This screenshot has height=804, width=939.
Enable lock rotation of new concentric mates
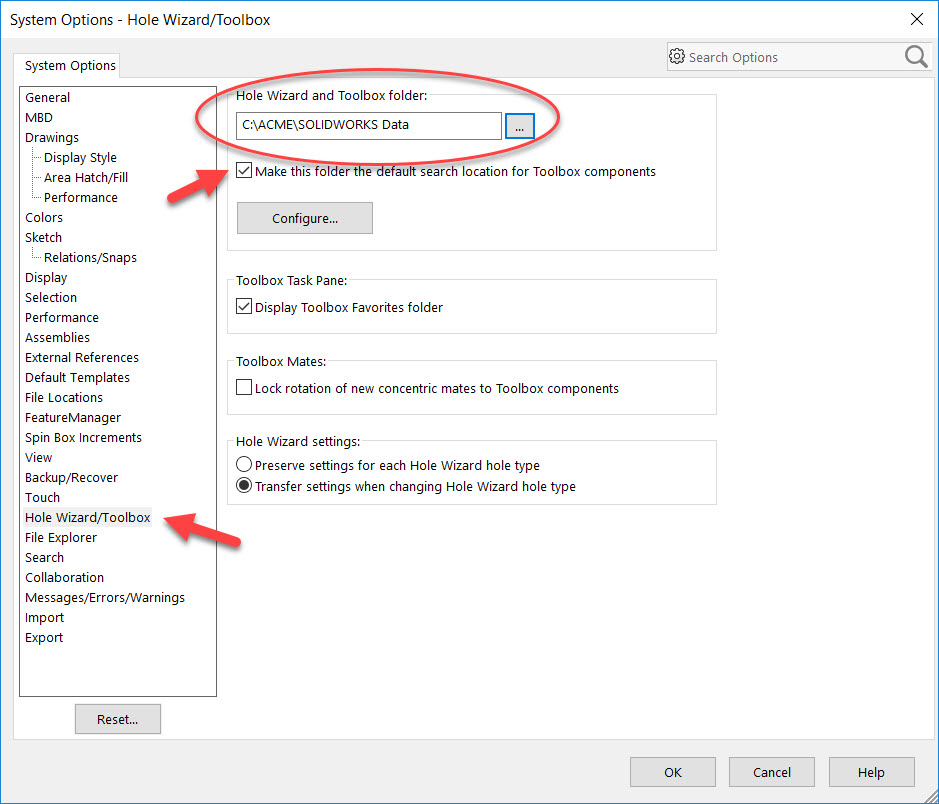tap(244, 387)
